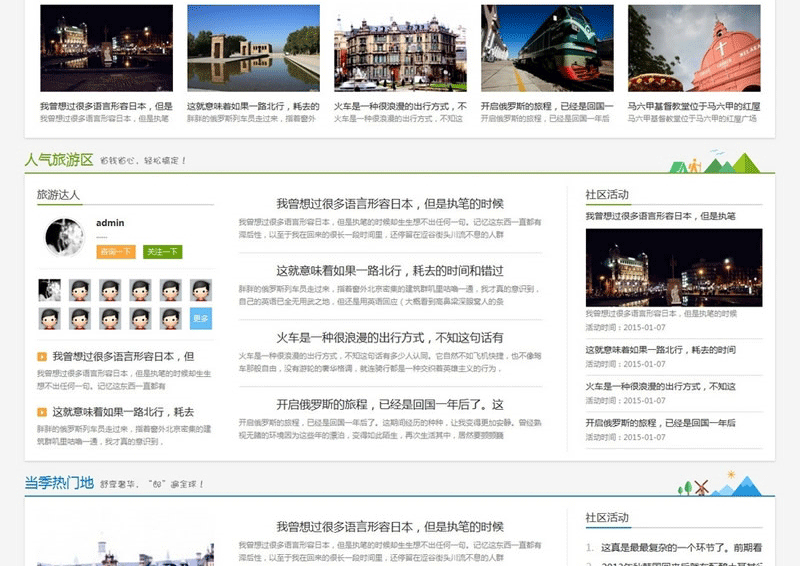Viewport: 800px width, 566px height.
Task: Click center excerpt mentioning 游轮的奢华格调
Action: tap(390, 362)
